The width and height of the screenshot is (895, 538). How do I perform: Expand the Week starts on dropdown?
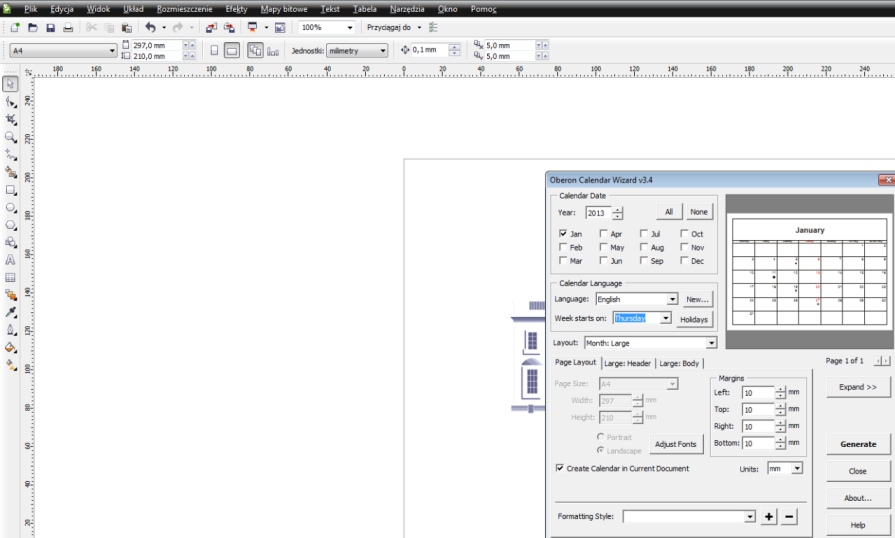665,318
